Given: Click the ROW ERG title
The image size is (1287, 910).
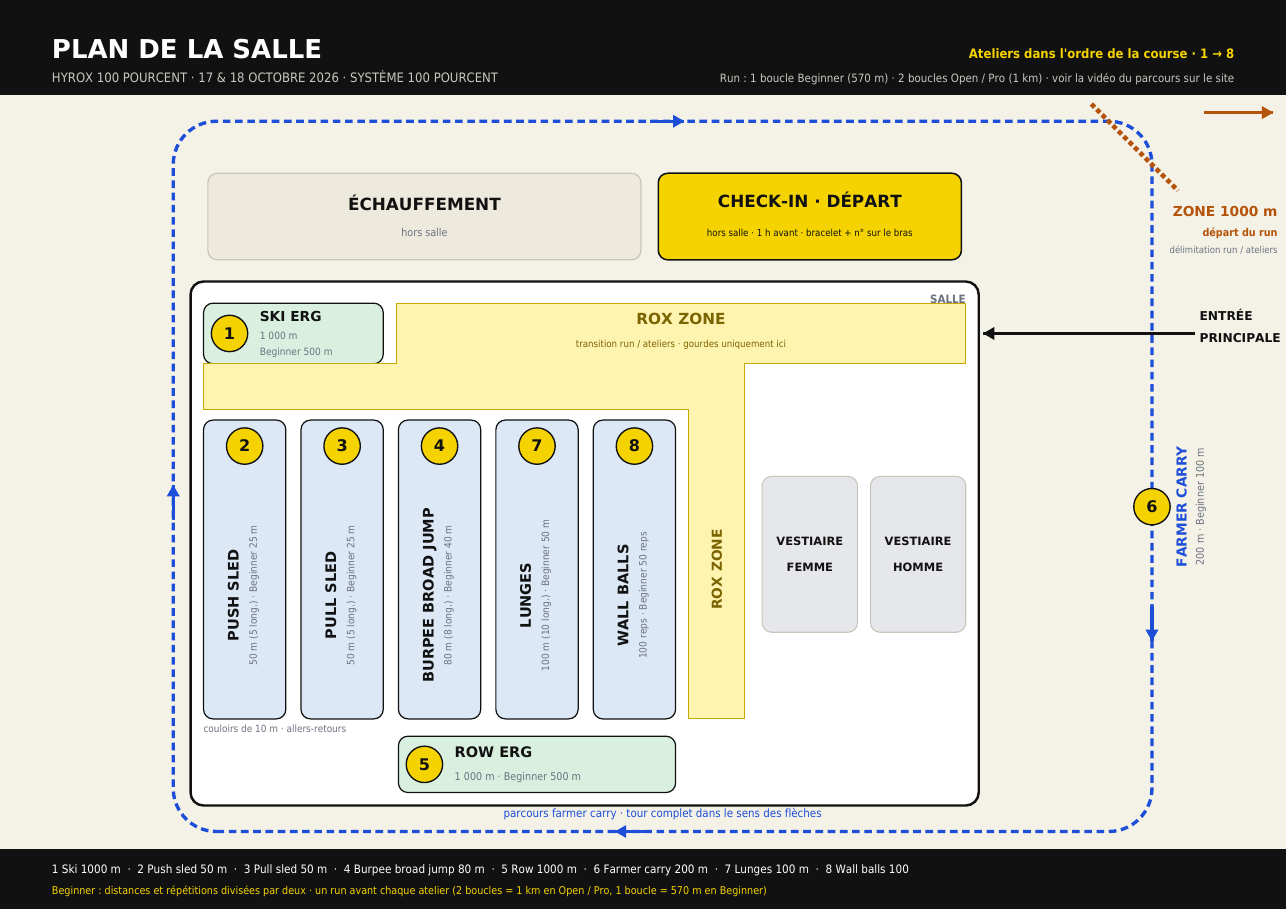Looking at the screenshot, I should (493, 752).
